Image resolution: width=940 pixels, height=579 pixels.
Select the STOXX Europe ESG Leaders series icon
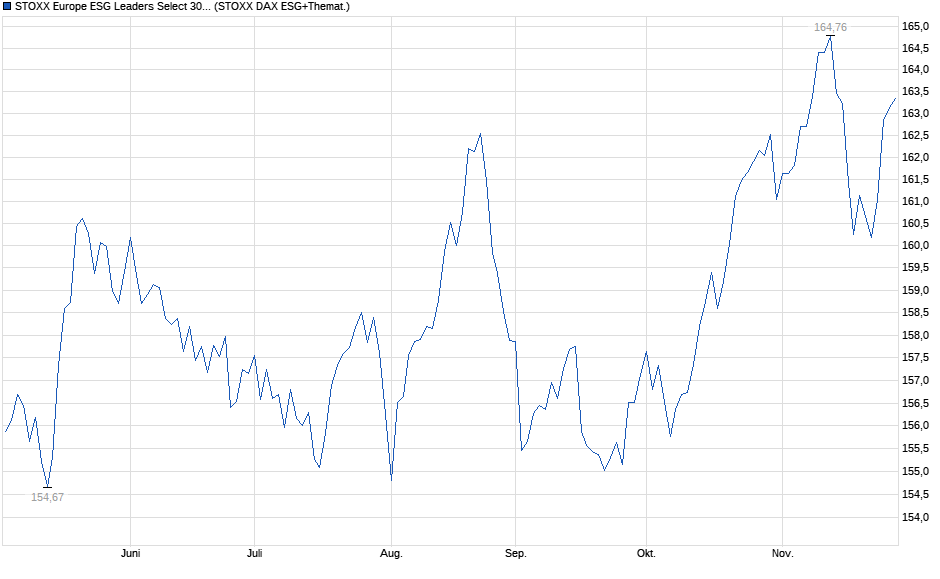coord(9,7)
